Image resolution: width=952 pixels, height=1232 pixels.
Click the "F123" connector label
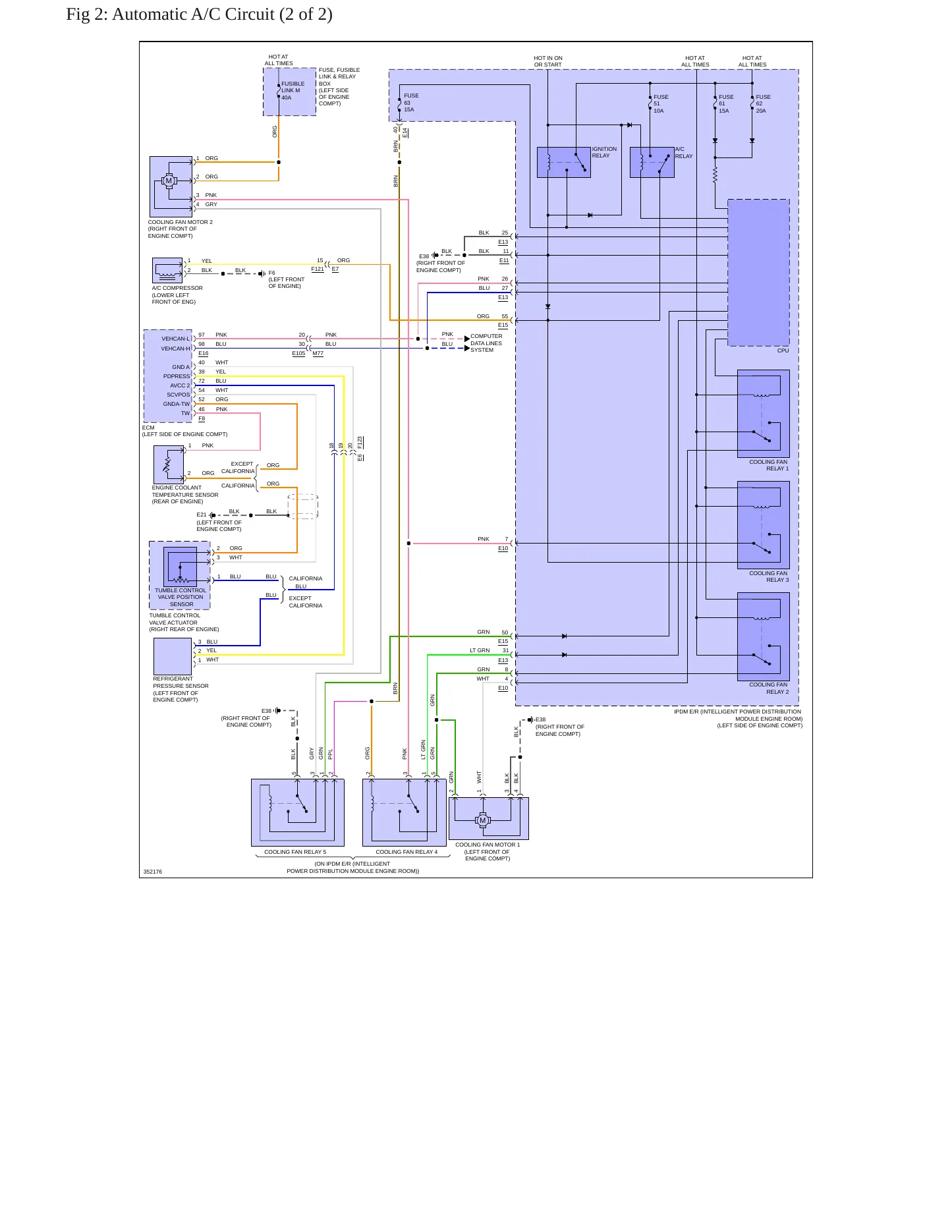pos(360,442)
